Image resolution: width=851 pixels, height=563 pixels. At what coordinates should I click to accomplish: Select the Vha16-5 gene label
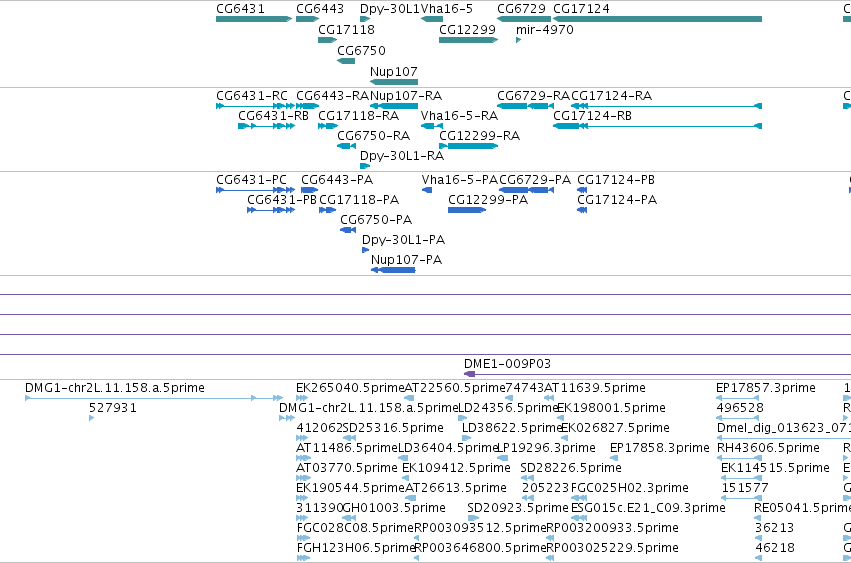[447, 9]
